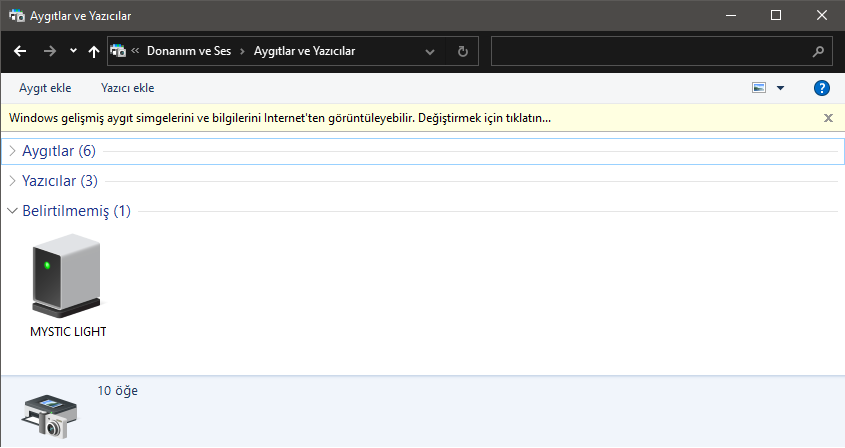This screenshot has height=448, width=845.
Task: Show hidden breadcrumb path chevrons
Action: (x=135, y=51)
